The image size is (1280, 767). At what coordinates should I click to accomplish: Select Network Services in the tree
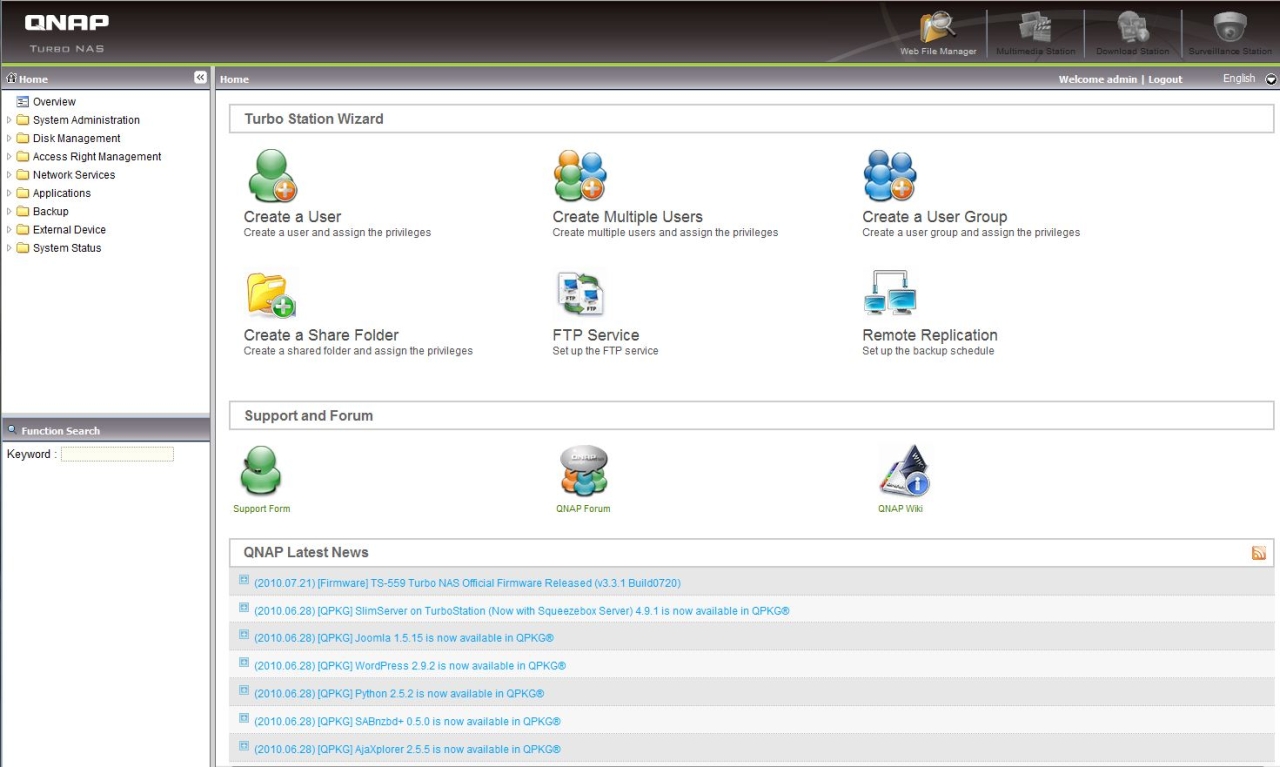[x=74, y=175]
